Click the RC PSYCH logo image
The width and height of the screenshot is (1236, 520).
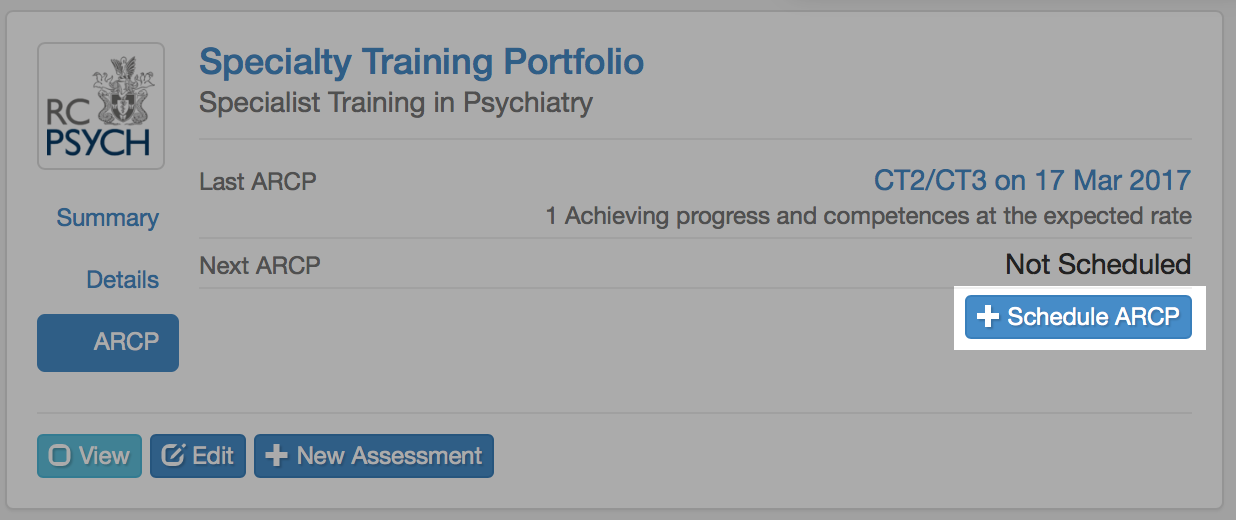[100, 106]
